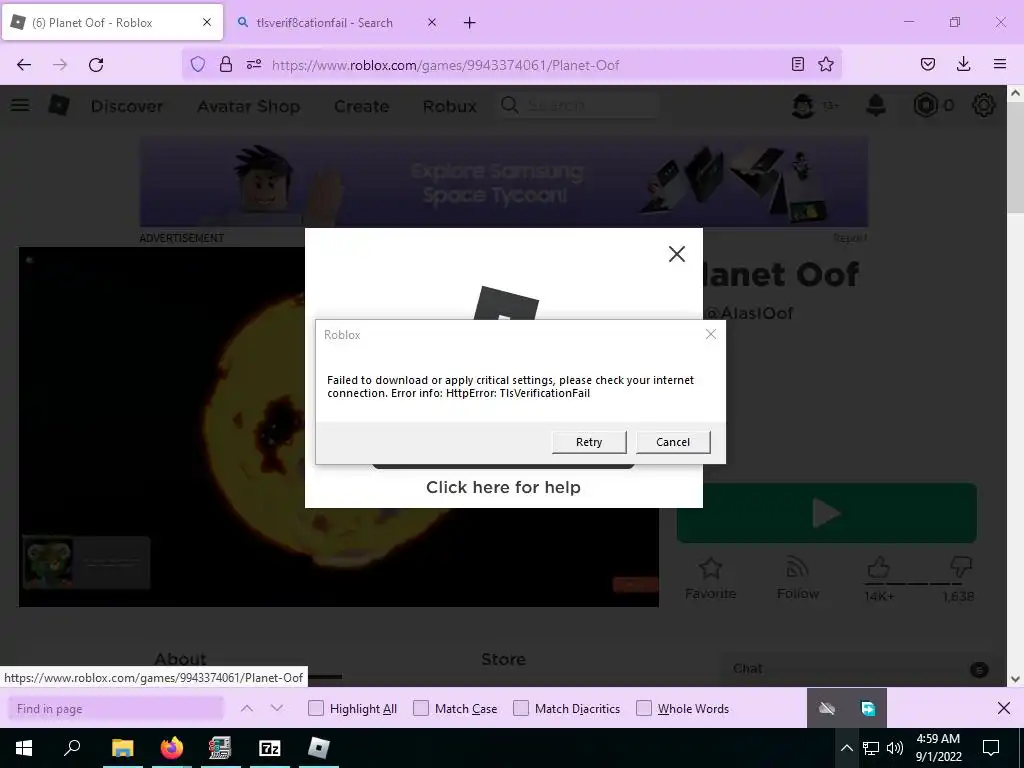Open Windows taskbar search
The height and width of the screenshot is (768, 1024).
[x=72, y=748]
